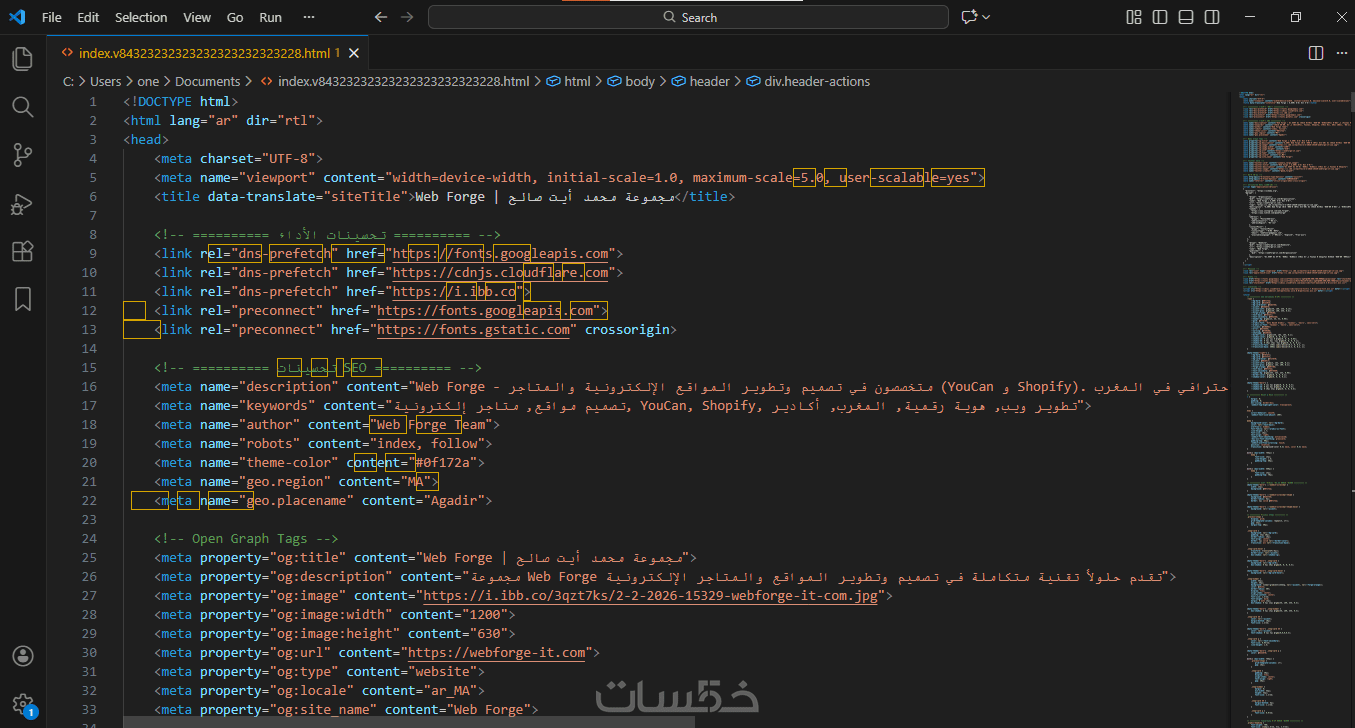Split the editor to the right

tap(1316, 53)
